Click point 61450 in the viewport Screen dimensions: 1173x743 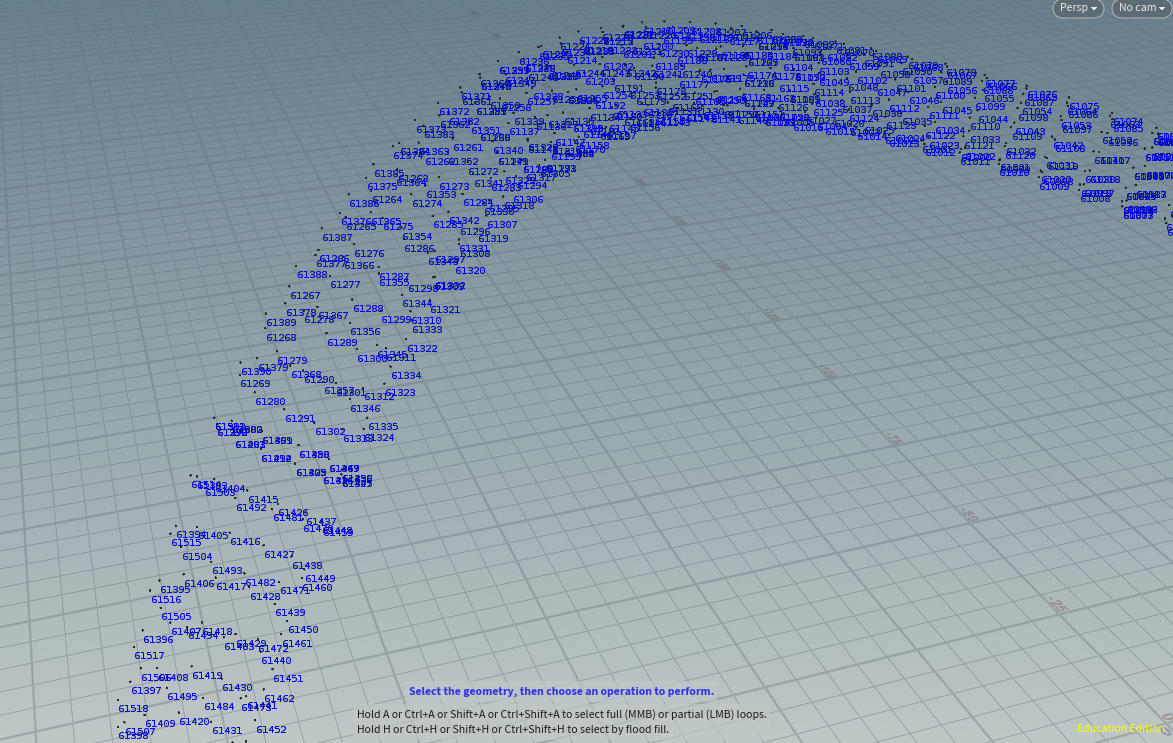tap(303, 630)
